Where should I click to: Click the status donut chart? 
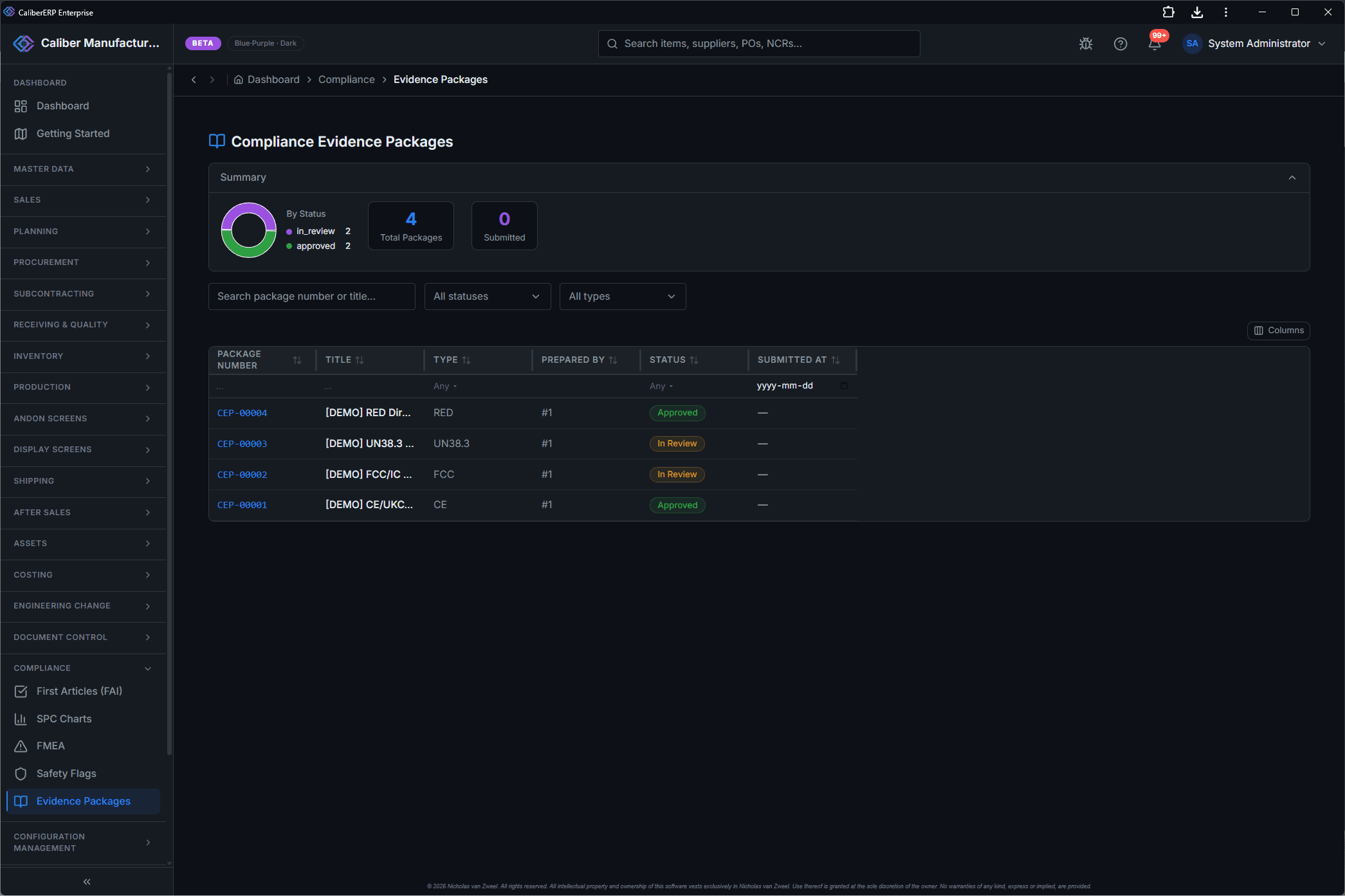click(249, 230)
